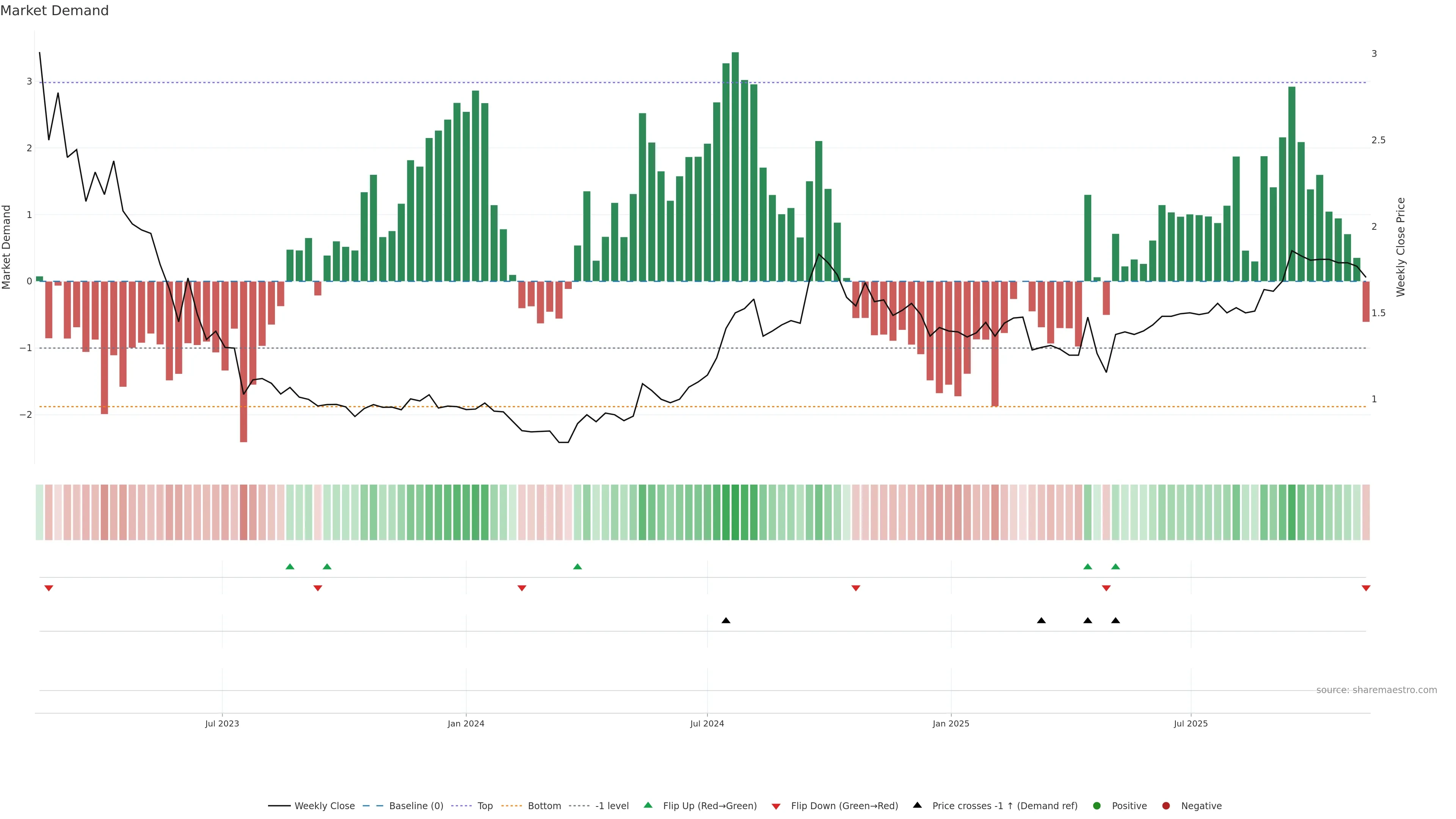Viewport: 1456px width, 819px height.
Task: Click the red Flip Down legend triangle
Action: tap(776, 806)
